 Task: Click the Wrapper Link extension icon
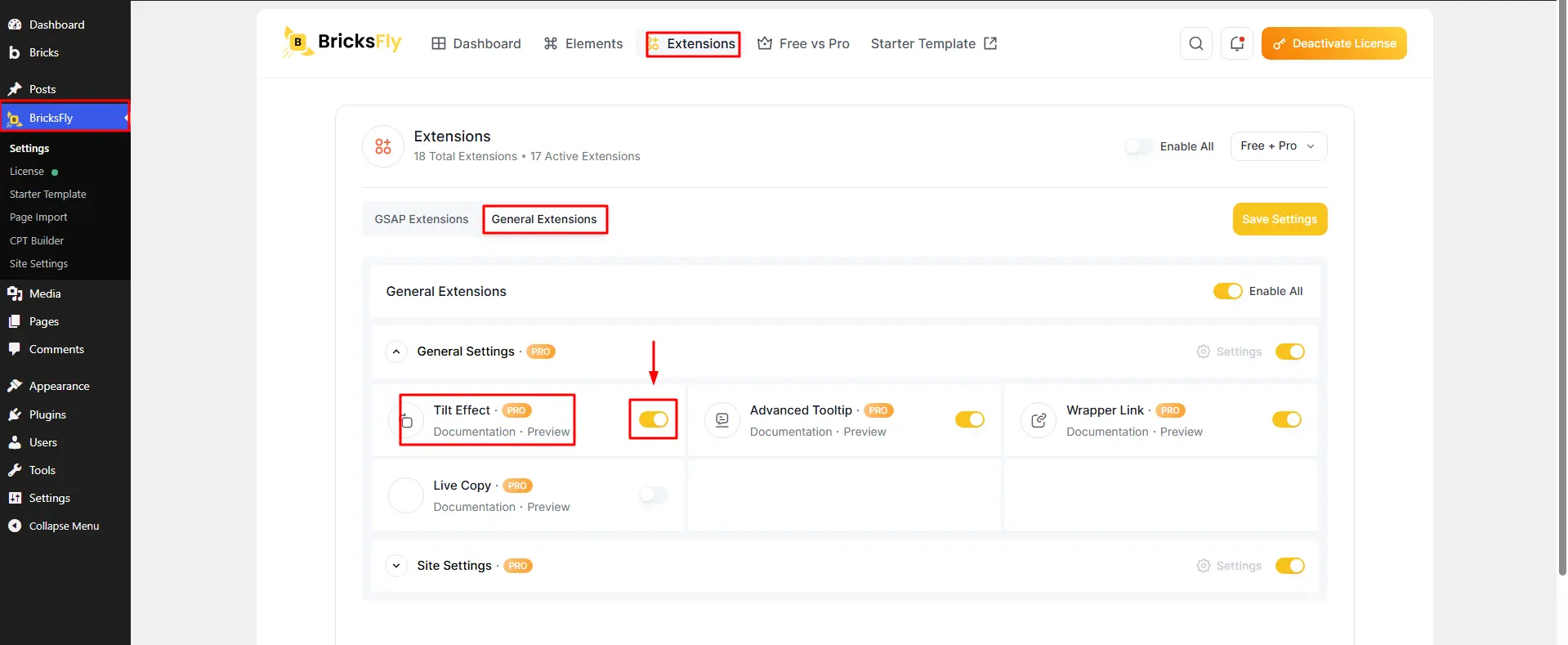click(x=1039, y=420)
